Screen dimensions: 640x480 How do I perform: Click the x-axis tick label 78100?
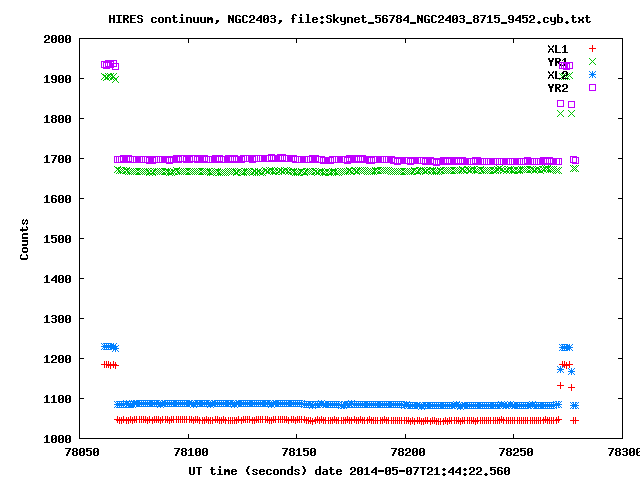[x=191, y=452]
